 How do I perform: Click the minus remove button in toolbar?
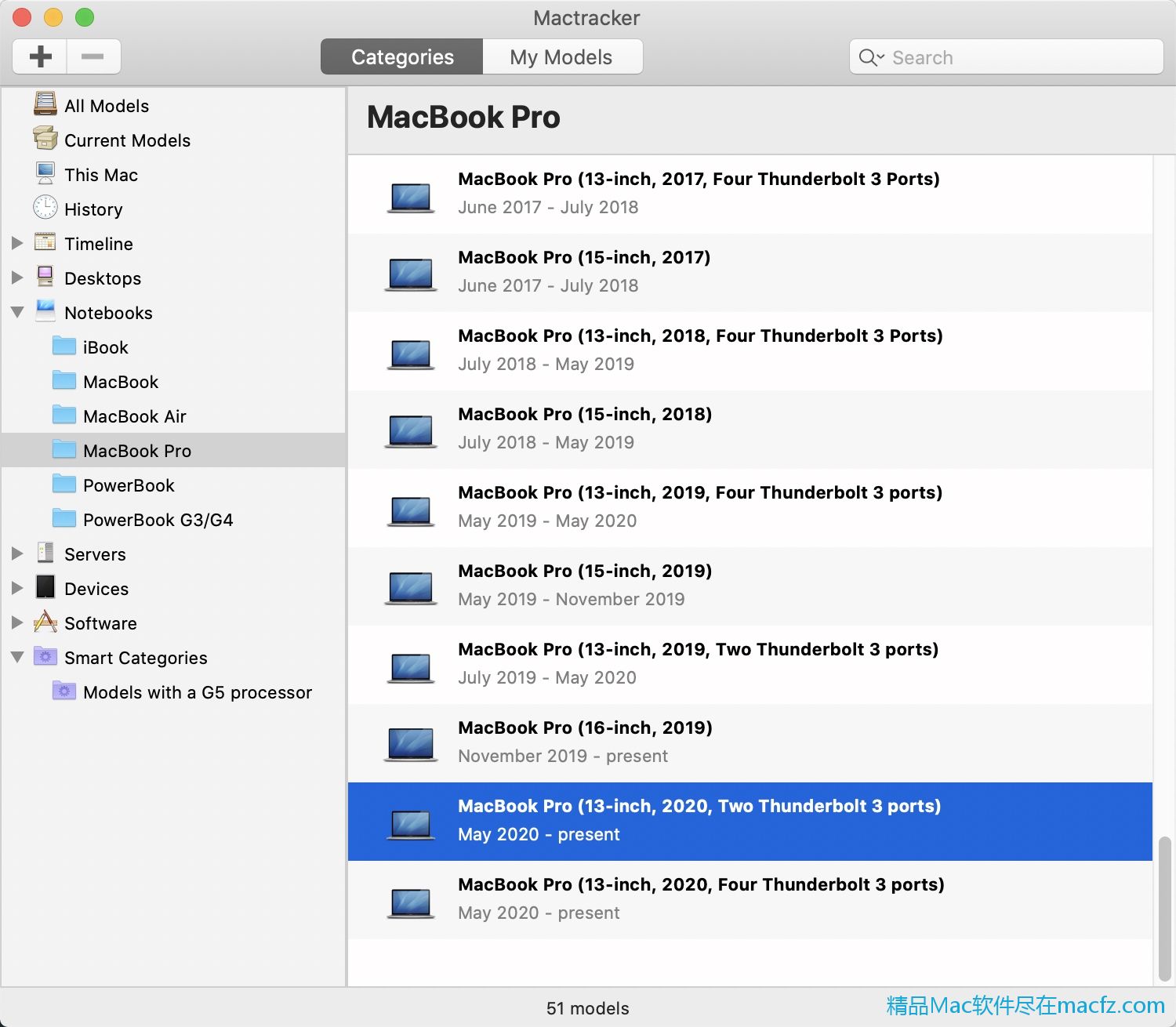[x=93, y=56]
